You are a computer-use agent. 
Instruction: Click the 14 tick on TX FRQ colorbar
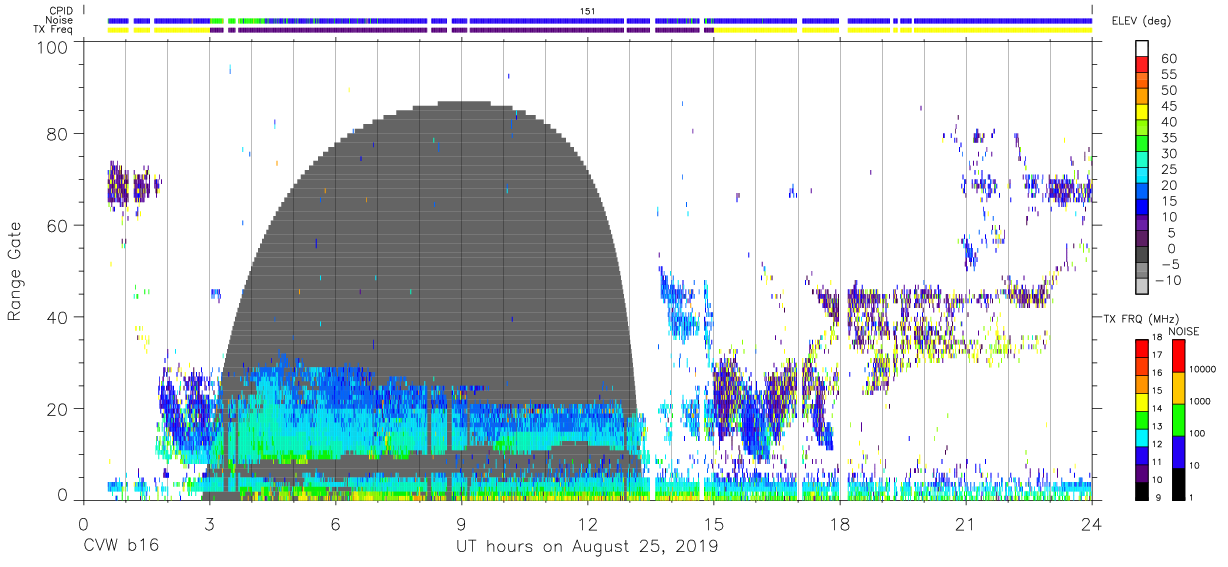(x=1159, y=408)
